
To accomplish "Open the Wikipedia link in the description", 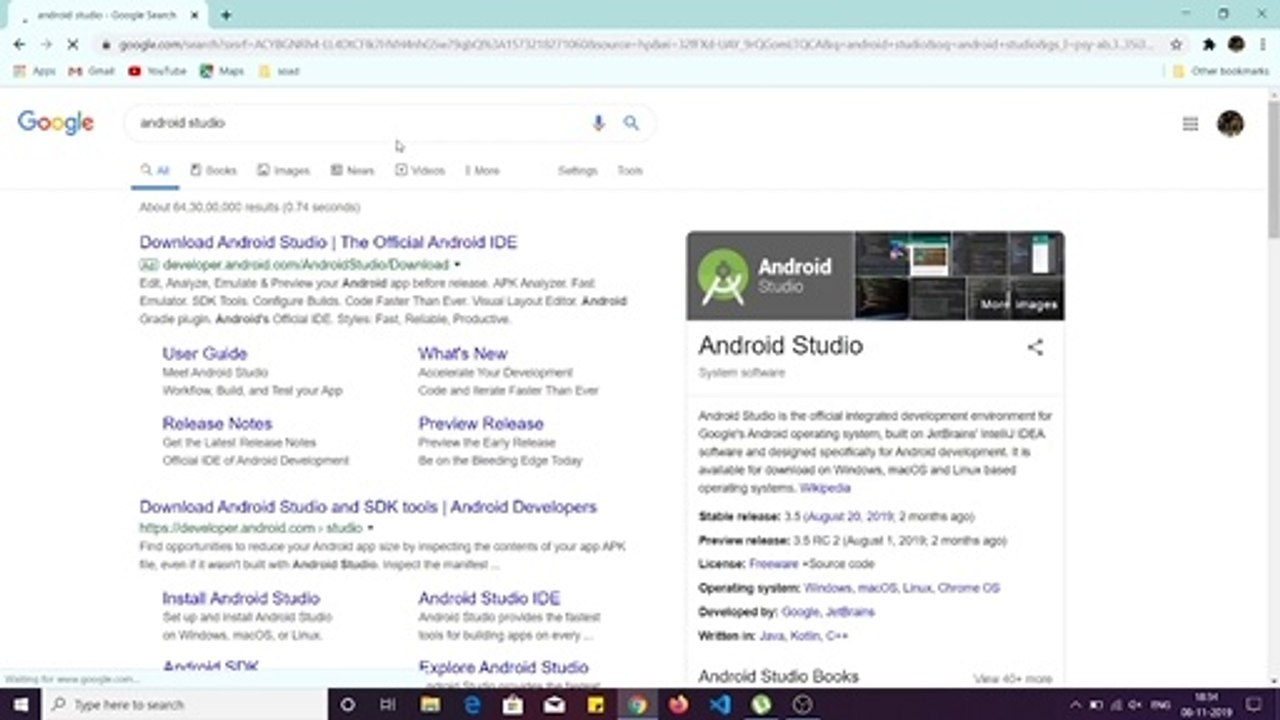I will [x=825, y=488].
